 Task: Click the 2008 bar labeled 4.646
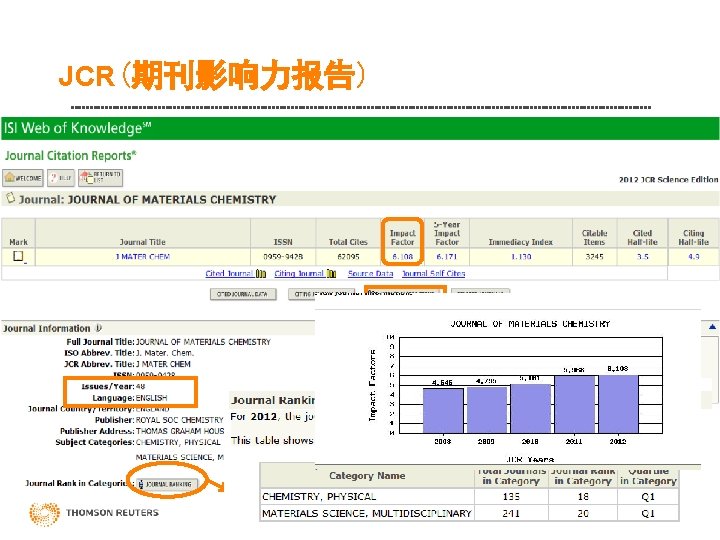[x=443, y=411]
